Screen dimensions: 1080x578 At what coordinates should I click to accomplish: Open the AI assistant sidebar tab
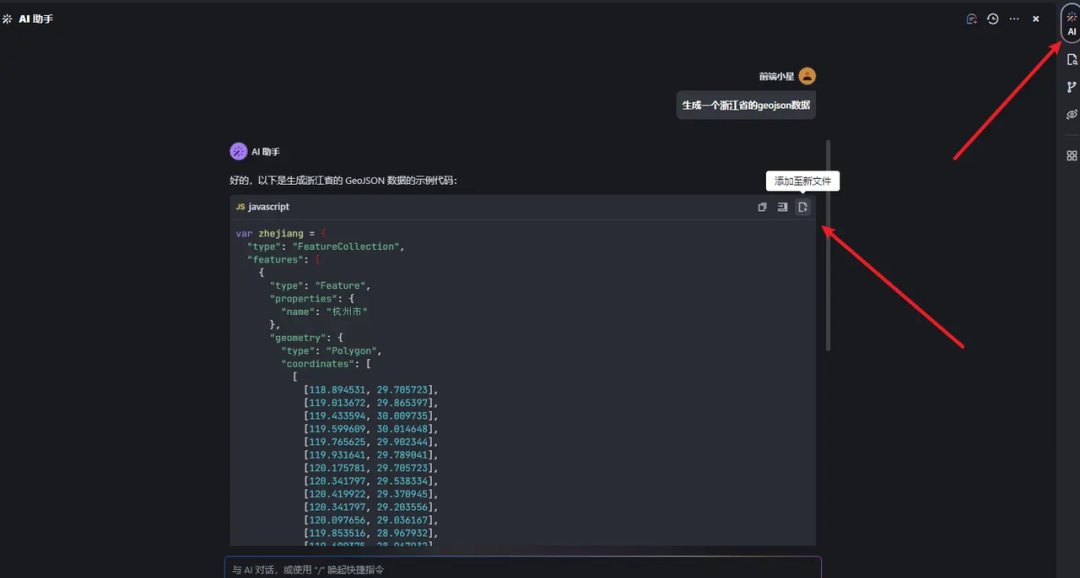(x=1071, y=23)
